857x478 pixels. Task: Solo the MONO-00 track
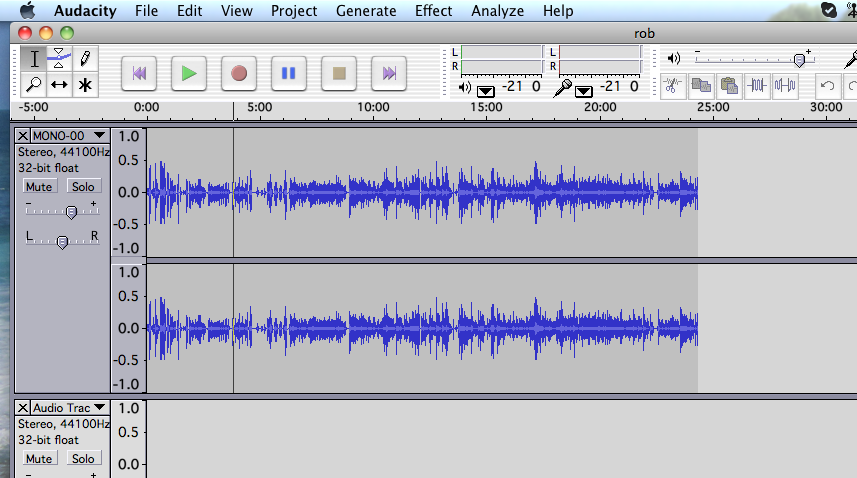pos(83,186)
